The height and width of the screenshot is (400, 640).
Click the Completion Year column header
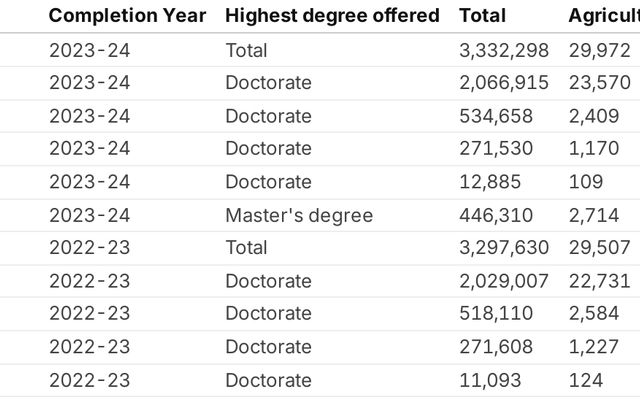128,16
